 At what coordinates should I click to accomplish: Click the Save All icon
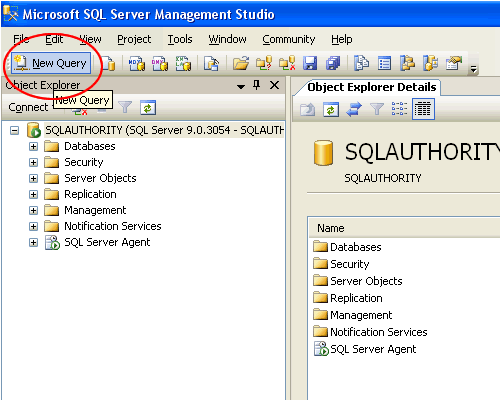tap(333, 63)
